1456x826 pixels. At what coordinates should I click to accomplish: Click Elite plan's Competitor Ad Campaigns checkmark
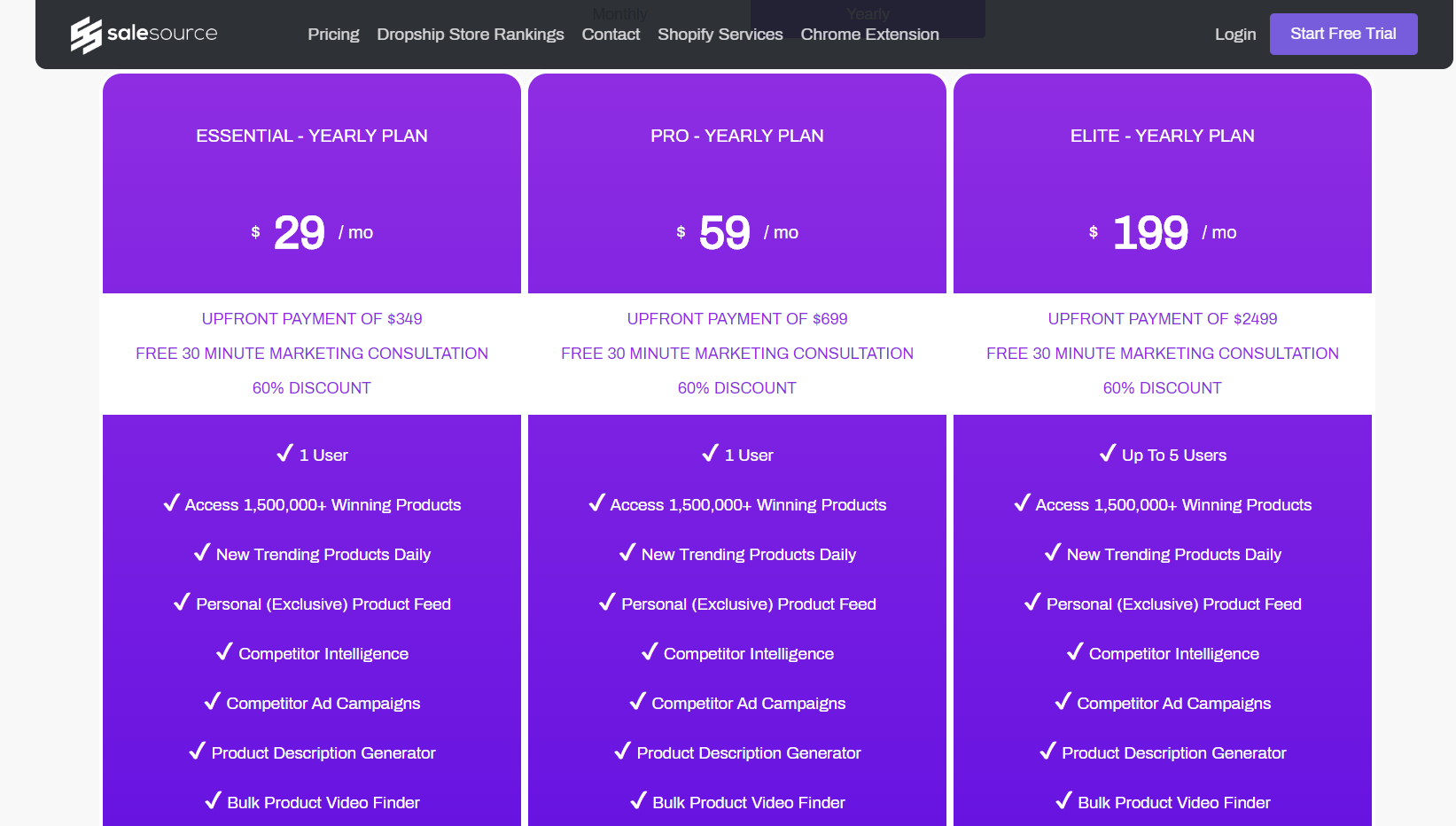click(1063, 702)
